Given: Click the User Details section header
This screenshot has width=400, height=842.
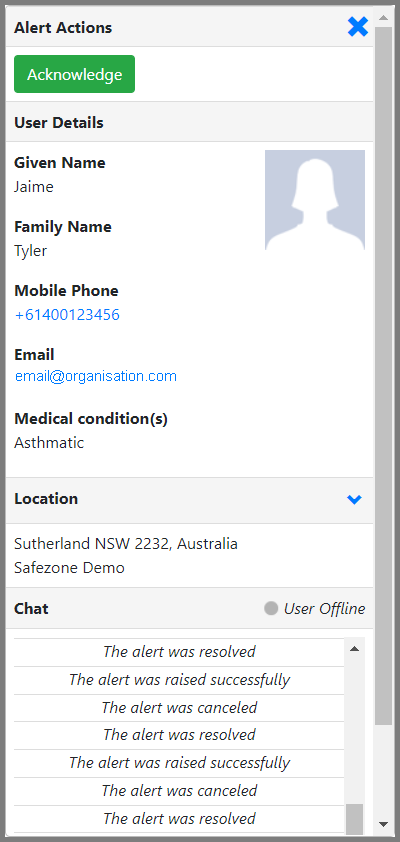Looking at the screenshot, I should coord(59,122).
